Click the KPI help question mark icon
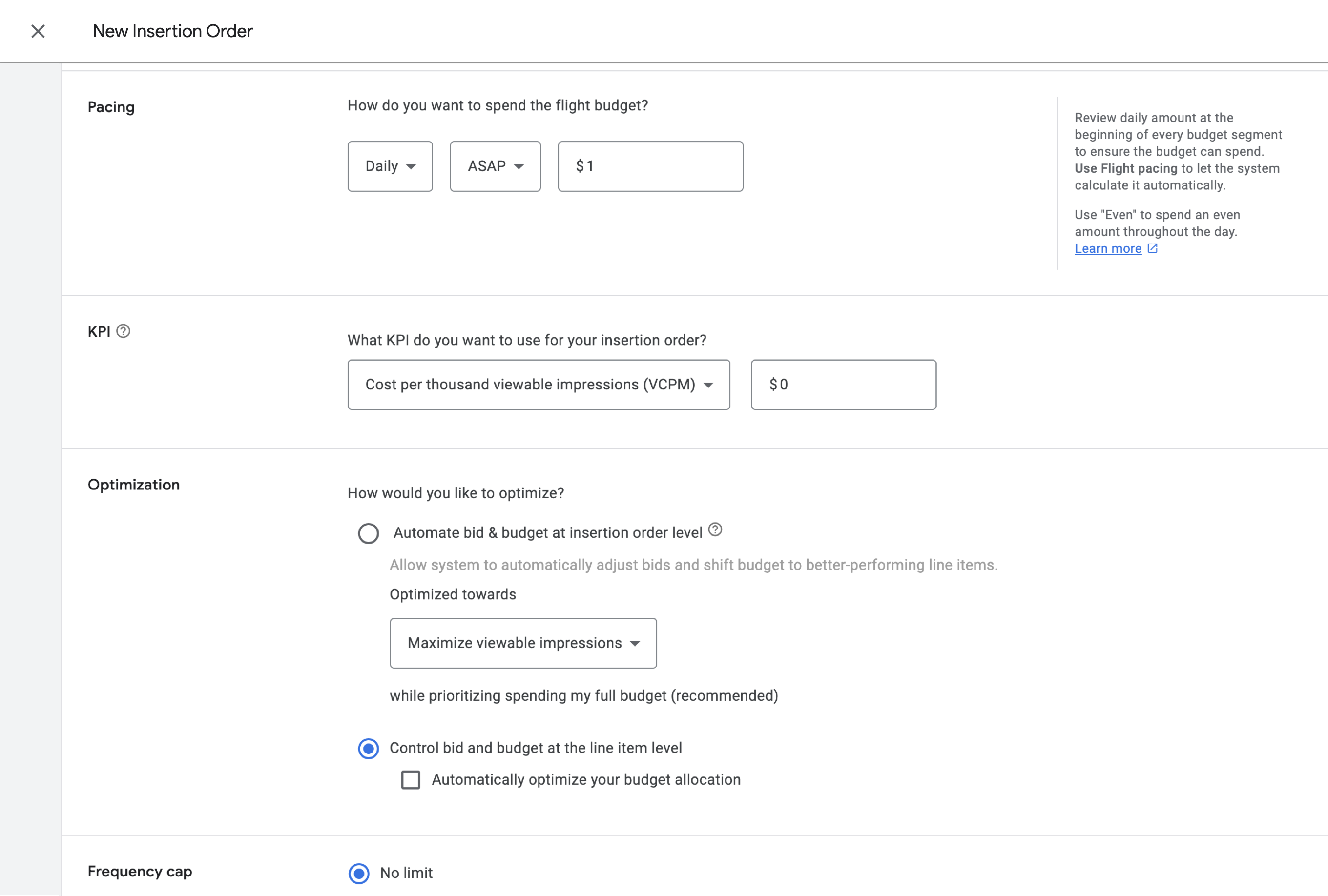The height and width of the screenshot is (896, 1328). click(x=123, y=331)
